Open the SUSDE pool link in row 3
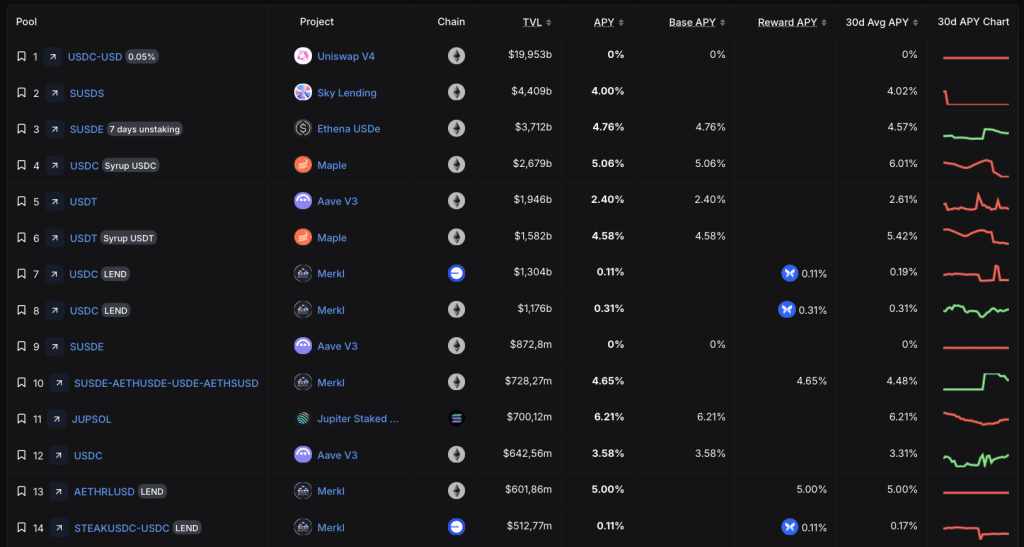1024x547 pixels. coord(86,129)
